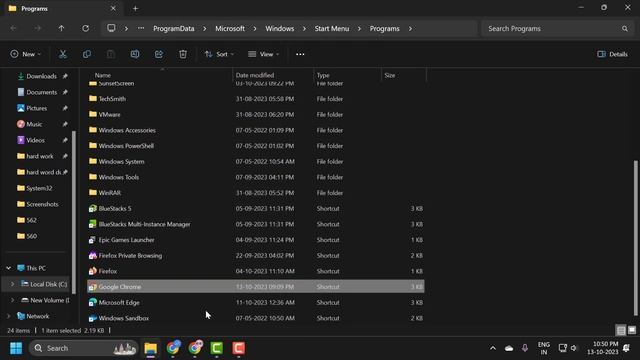Image resolution: width=640 pixels, height=360 pixels.
Task: Navigate to Windows in breadcrumb
Action: [280, 29]
